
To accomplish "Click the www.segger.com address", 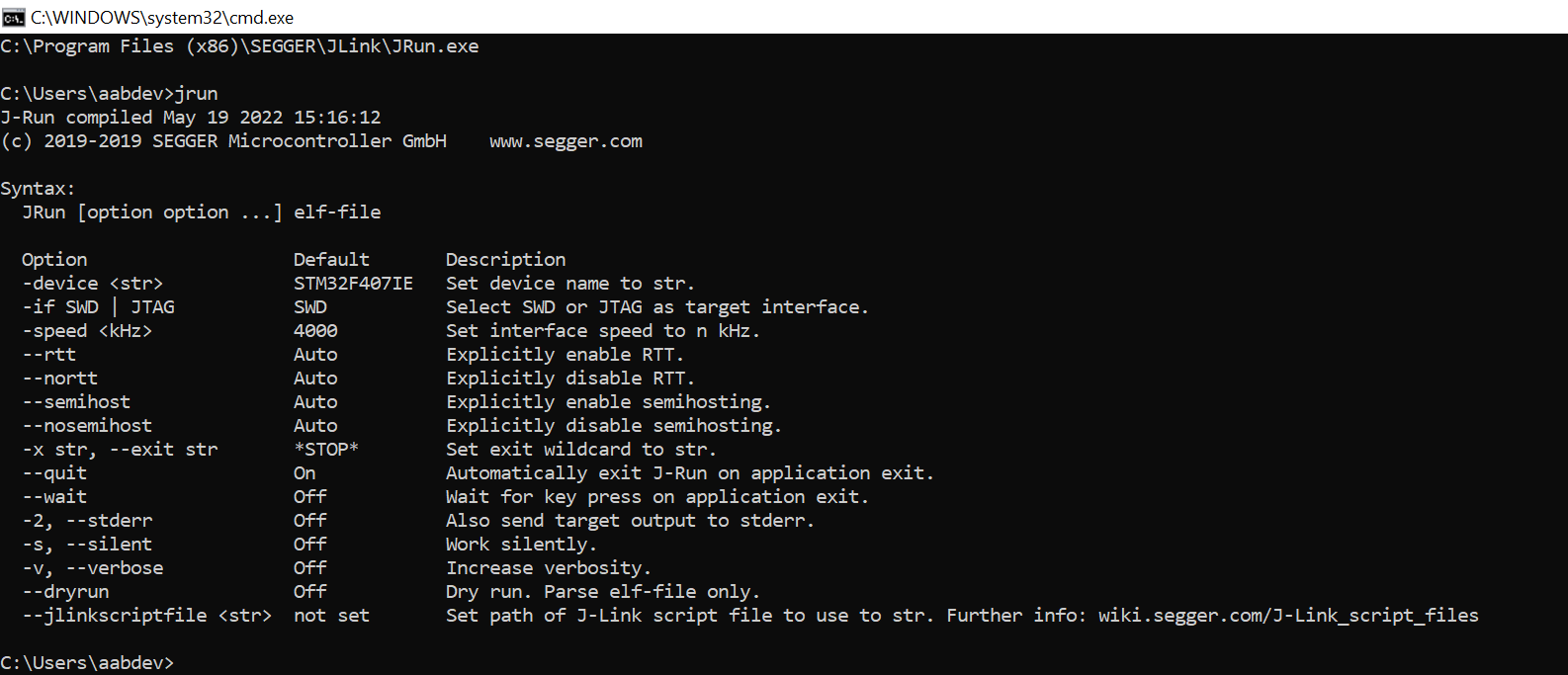I will (x=566, y=141).
